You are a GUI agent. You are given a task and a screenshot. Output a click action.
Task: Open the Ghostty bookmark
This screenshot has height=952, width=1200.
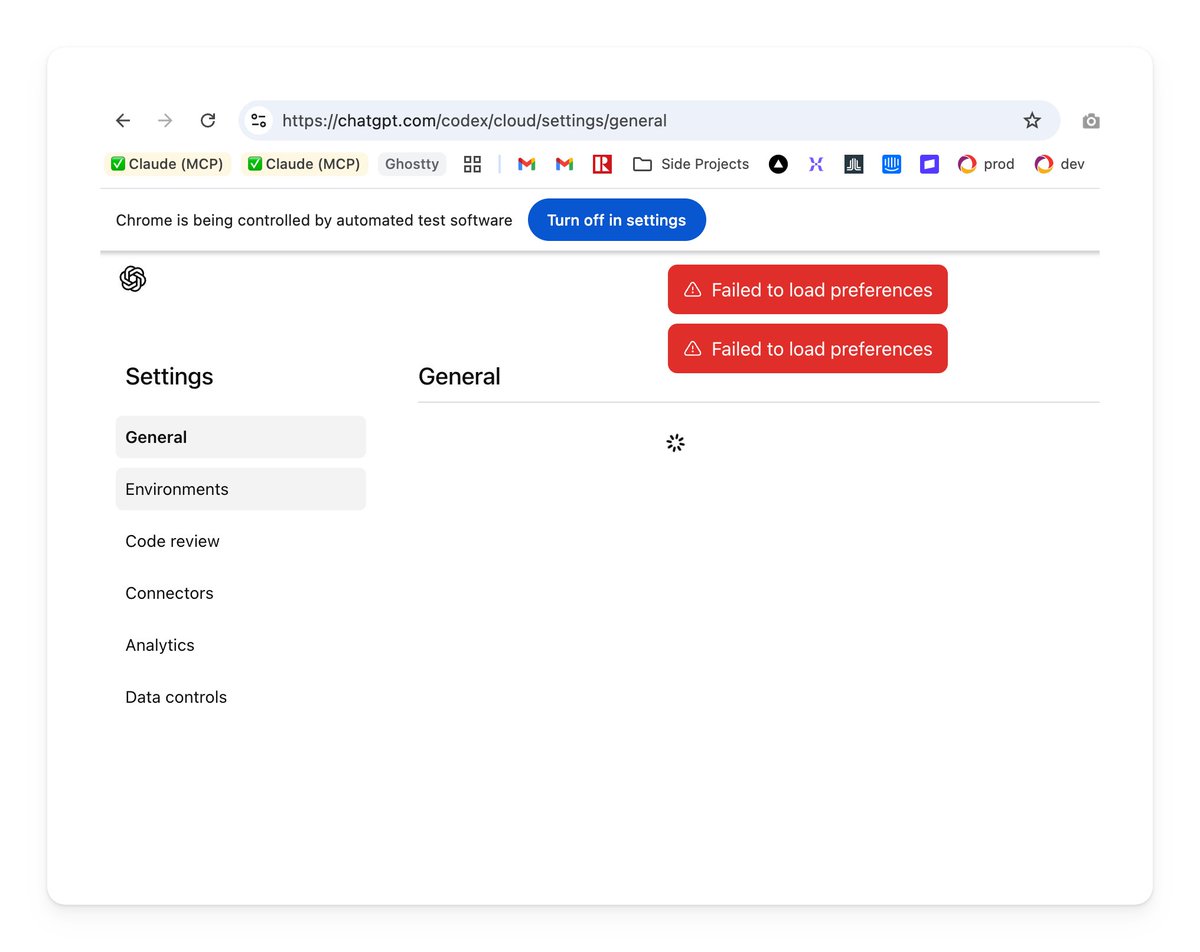pyautogui.click(x=412, y=164)
